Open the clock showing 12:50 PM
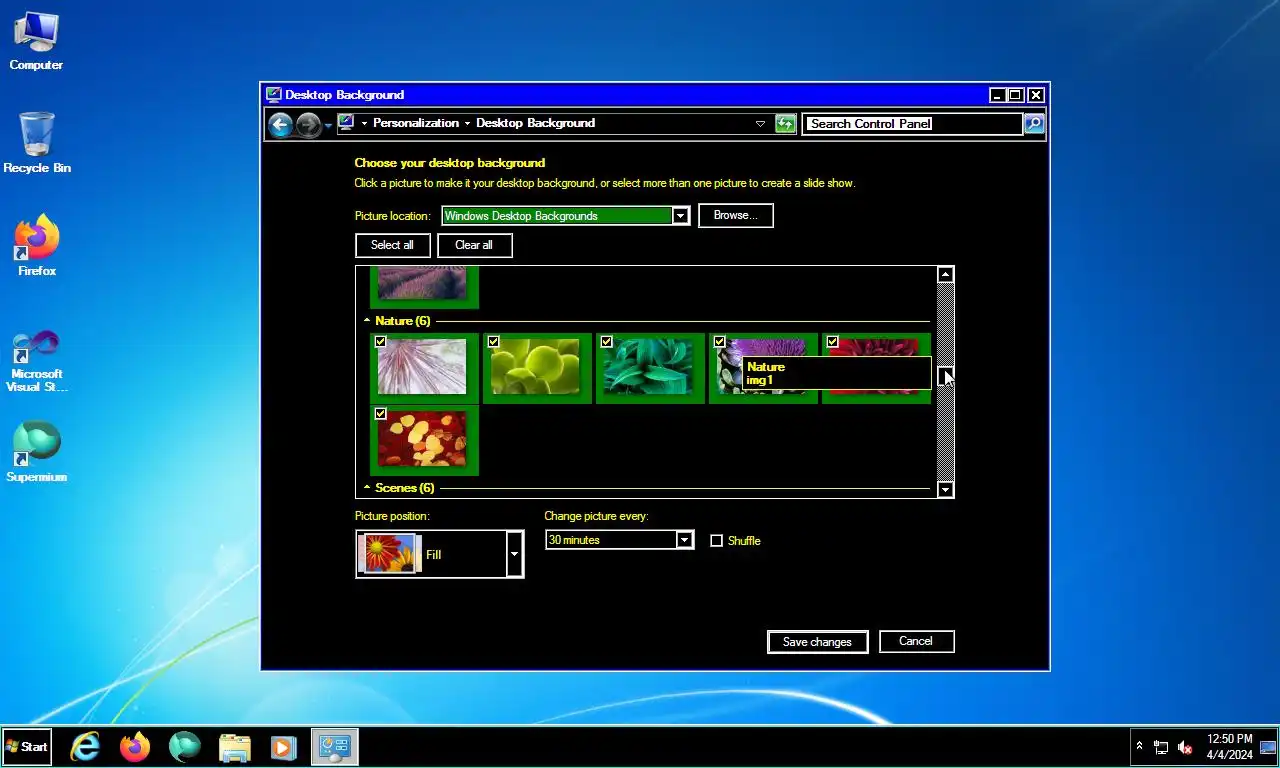Image resolution: width=1280 pixels, height=768 pixels. (1229, 747)
